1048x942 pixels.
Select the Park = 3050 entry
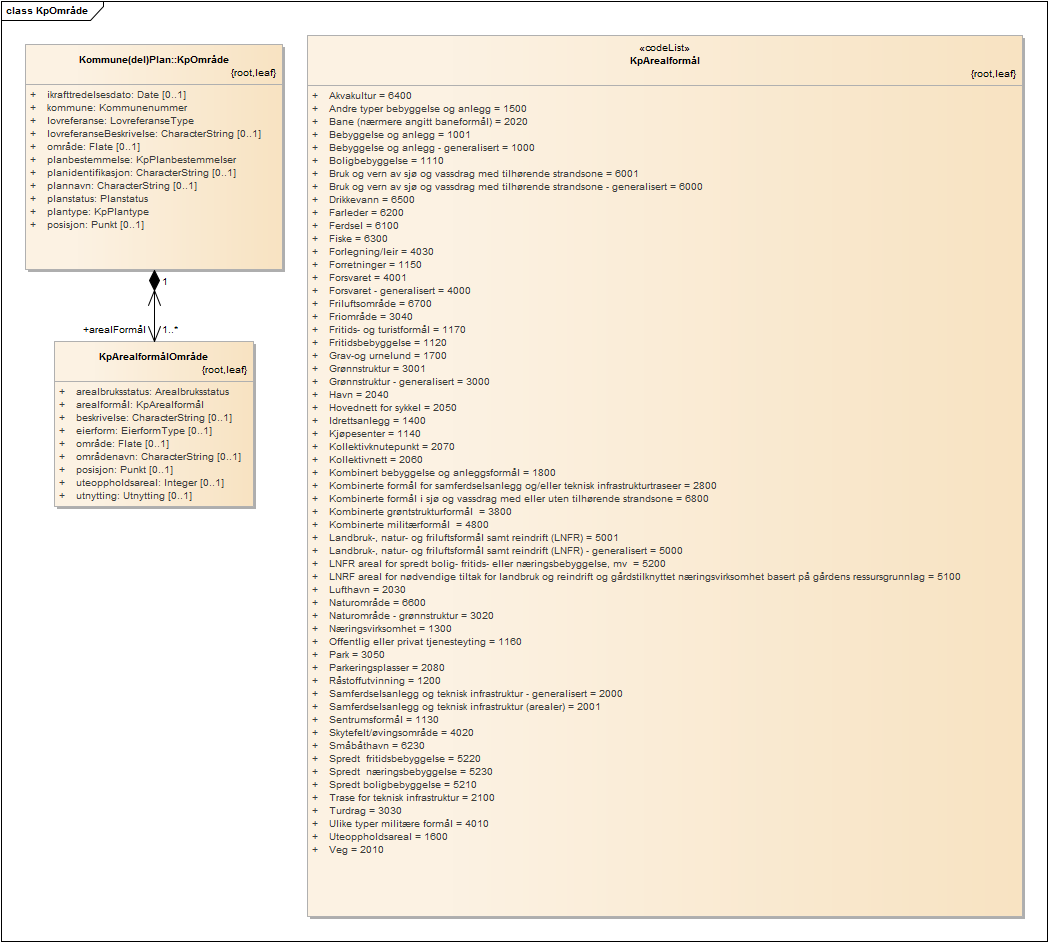tap(357, 655)
